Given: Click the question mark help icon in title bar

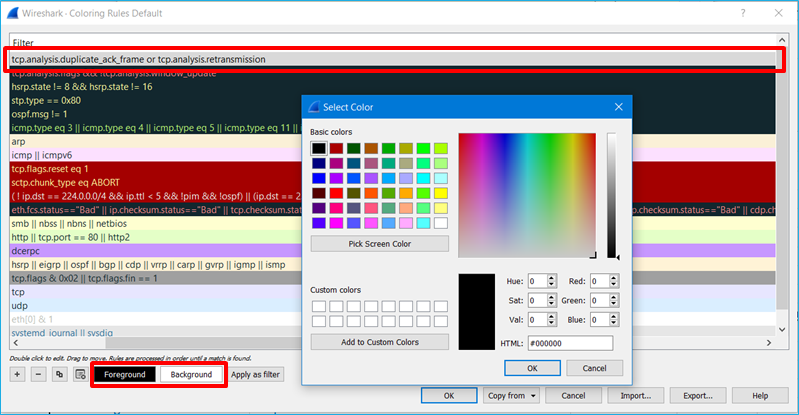Looking at the screenshot, I should 743,13.
